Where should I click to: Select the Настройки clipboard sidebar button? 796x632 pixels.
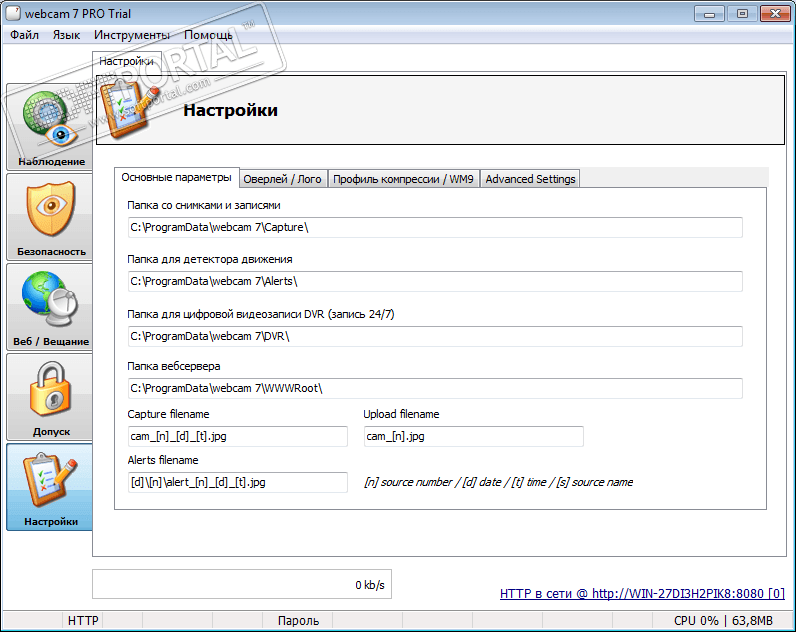pos(50,487)
